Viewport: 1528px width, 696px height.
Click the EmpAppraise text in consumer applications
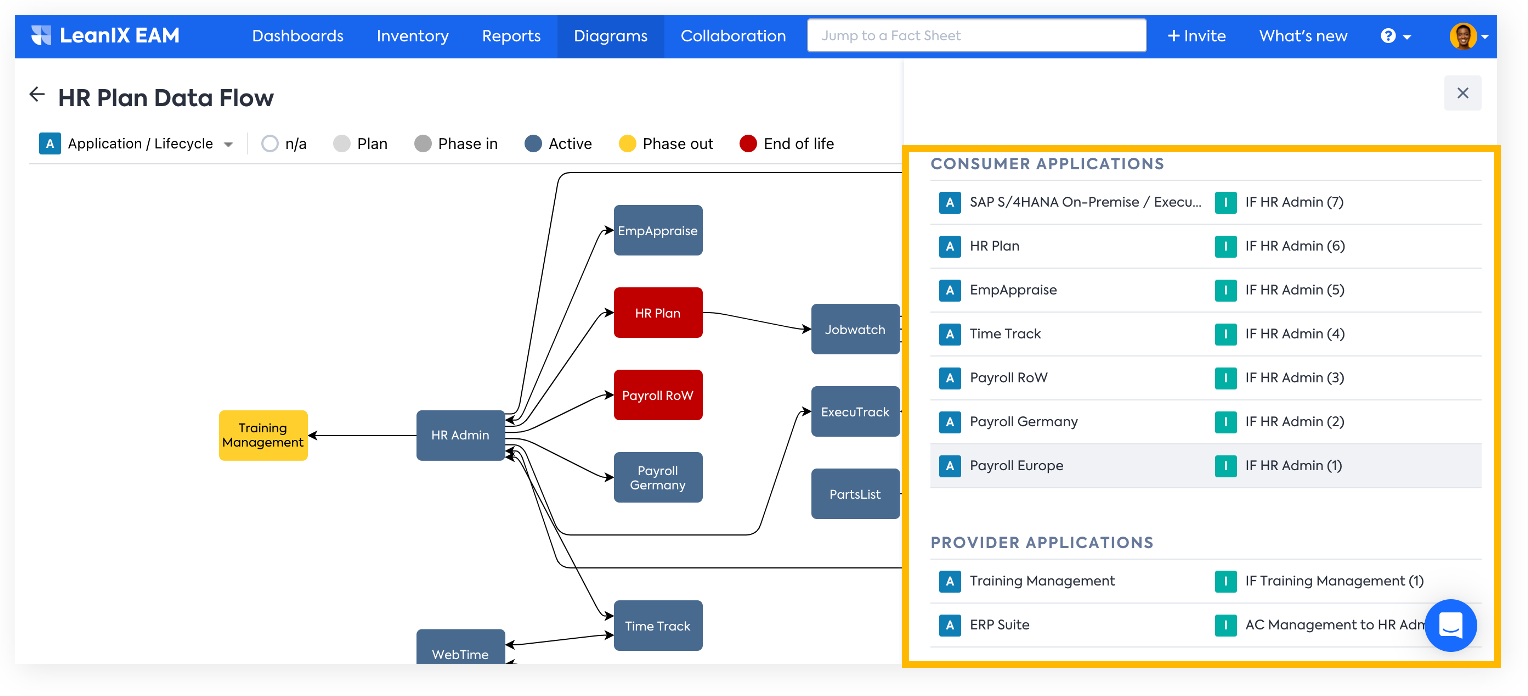click(x=1014, y=290)
